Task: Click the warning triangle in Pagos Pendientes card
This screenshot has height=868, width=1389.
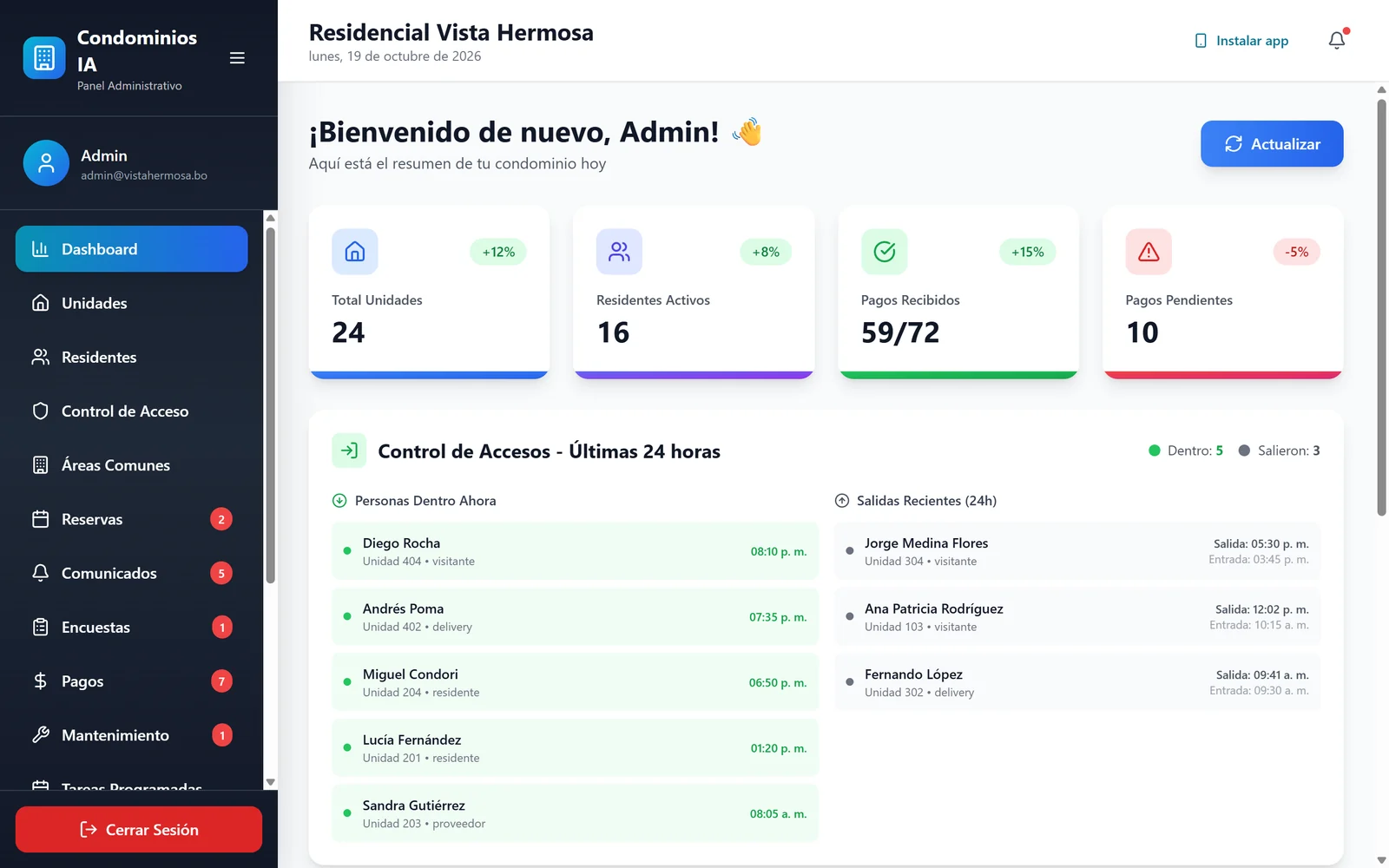Action: click(1149, 252)
